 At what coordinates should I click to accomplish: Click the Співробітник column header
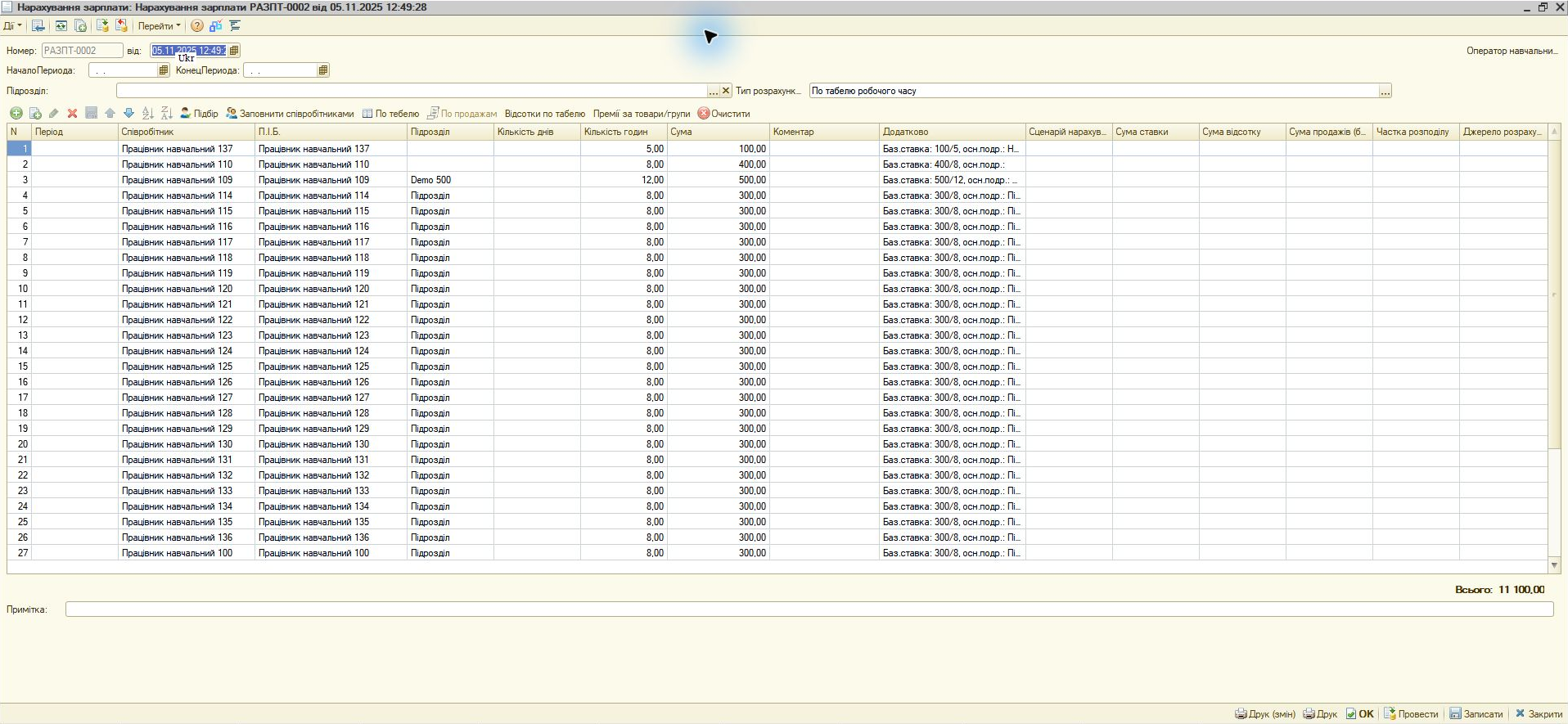click(x=187, y=132)
